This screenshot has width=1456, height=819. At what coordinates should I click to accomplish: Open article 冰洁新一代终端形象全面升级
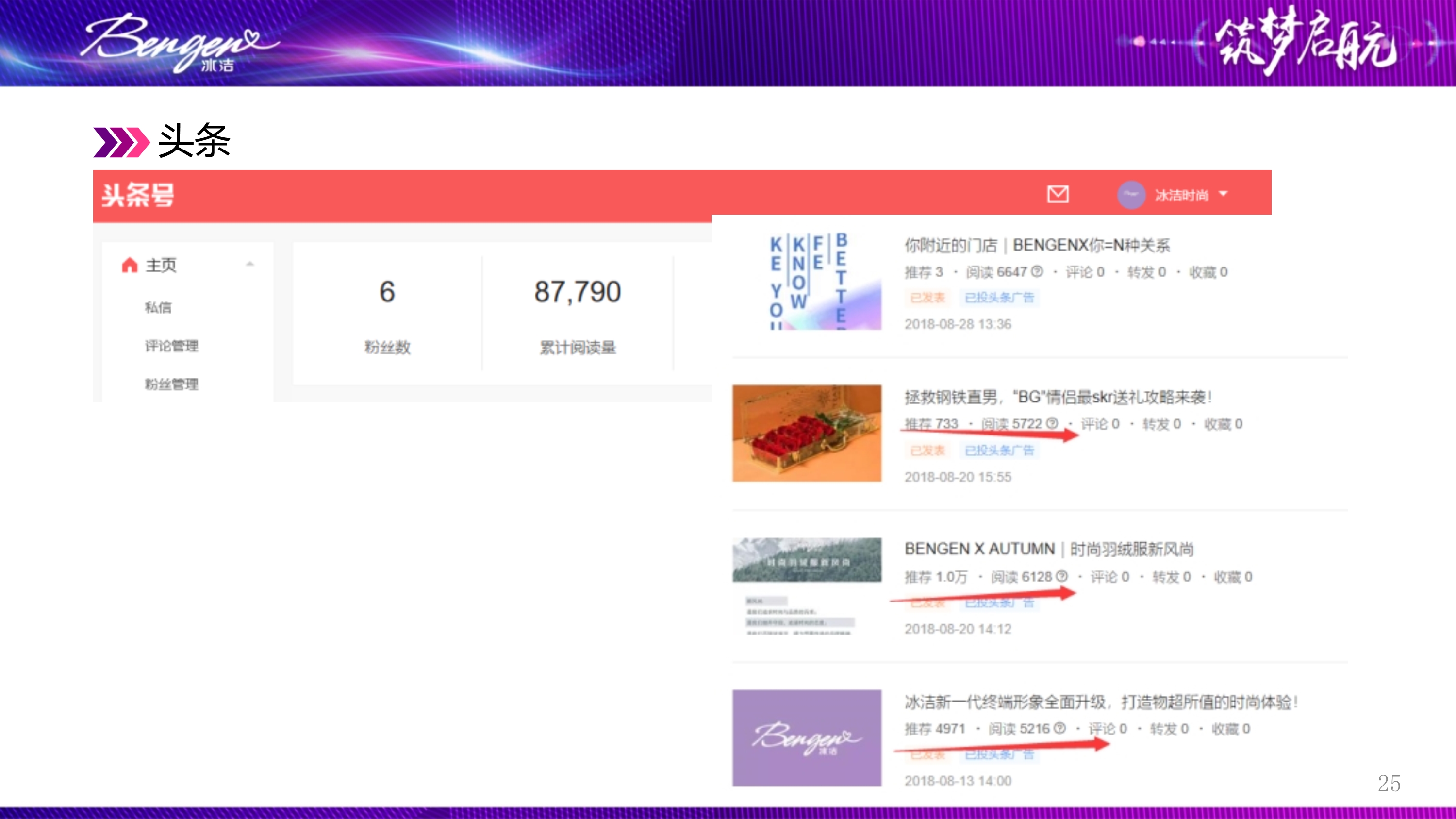click(1101, 702)
